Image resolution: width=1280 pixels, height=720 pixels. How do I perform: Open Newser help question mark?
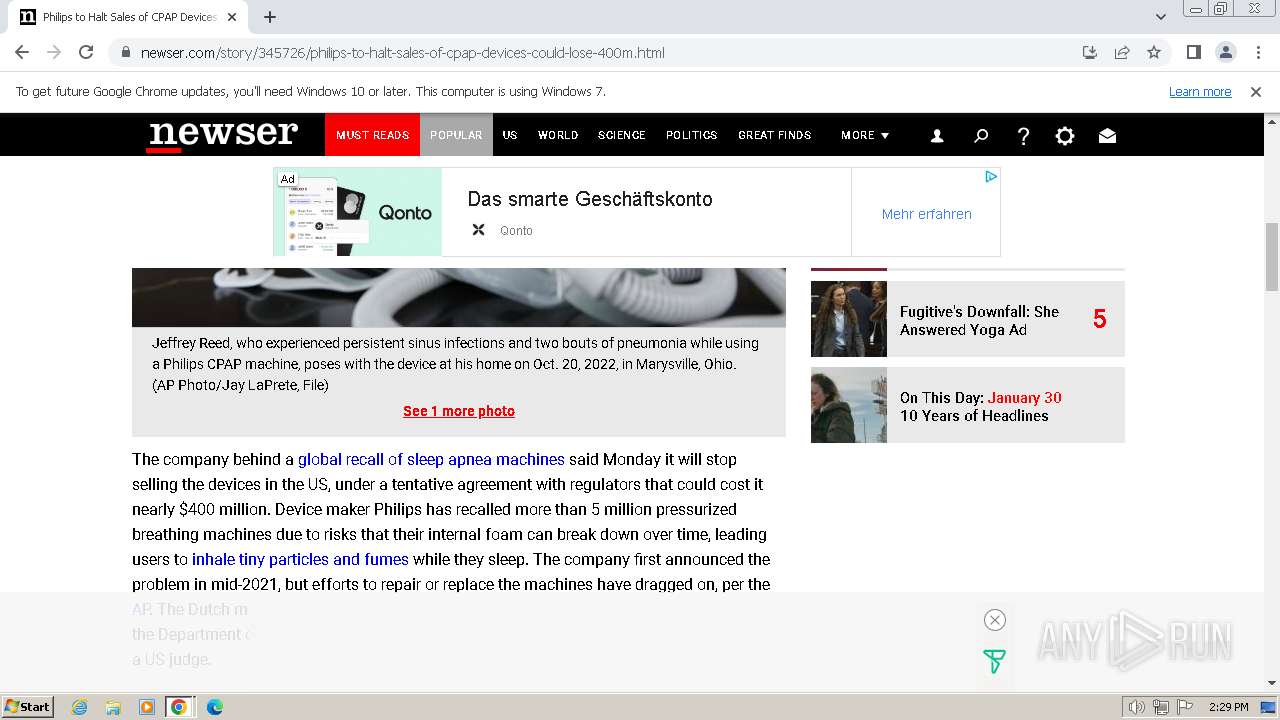point(1023,136)
